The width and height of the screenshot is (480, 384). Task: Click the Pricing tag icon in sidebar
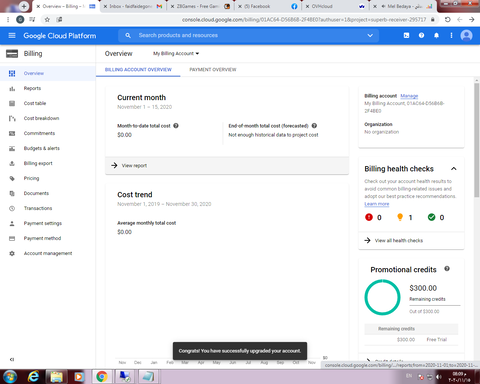coord(12,178)
